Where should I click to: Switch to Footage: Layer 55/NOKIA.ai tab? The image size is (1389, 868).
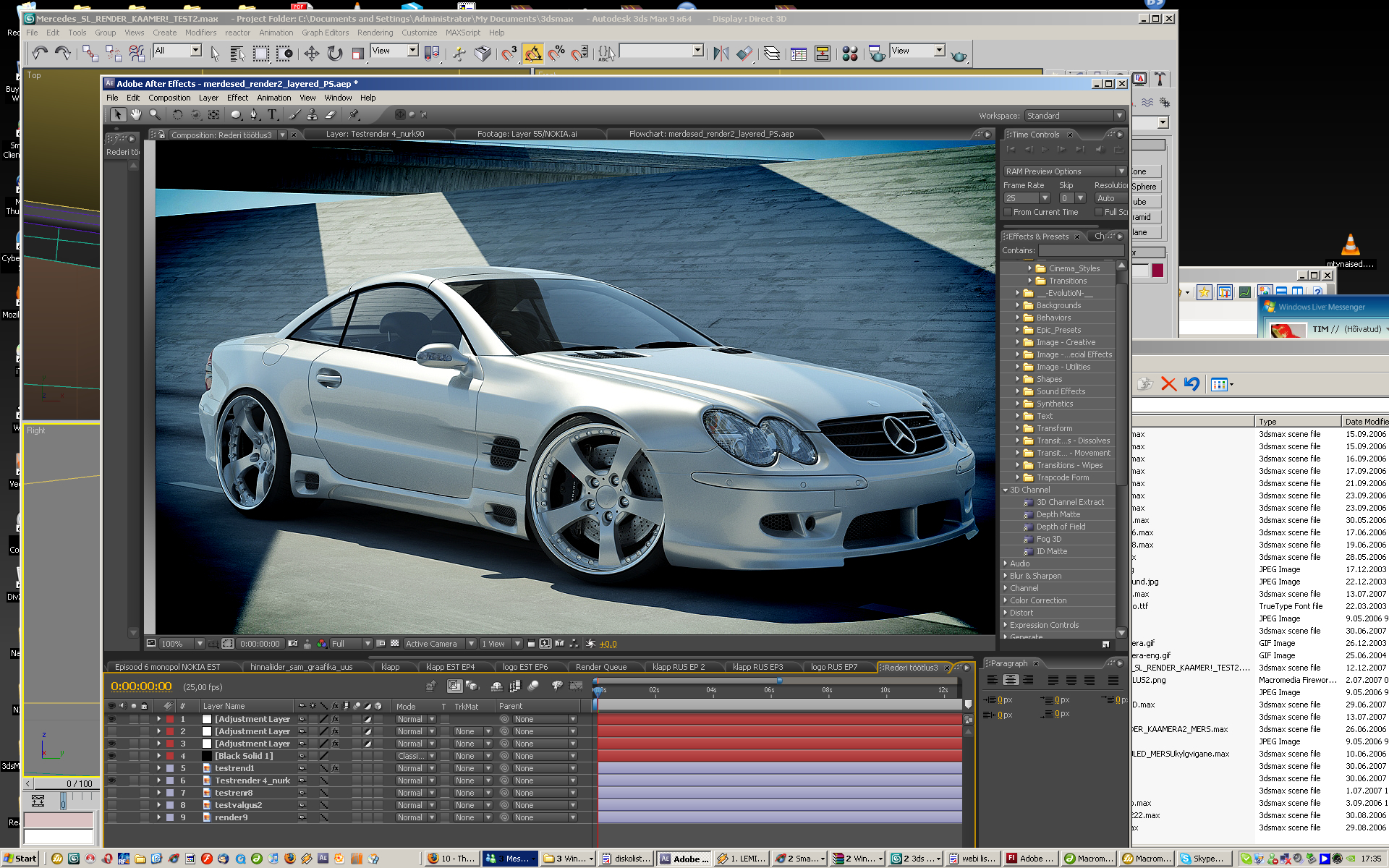coord(527,134)
